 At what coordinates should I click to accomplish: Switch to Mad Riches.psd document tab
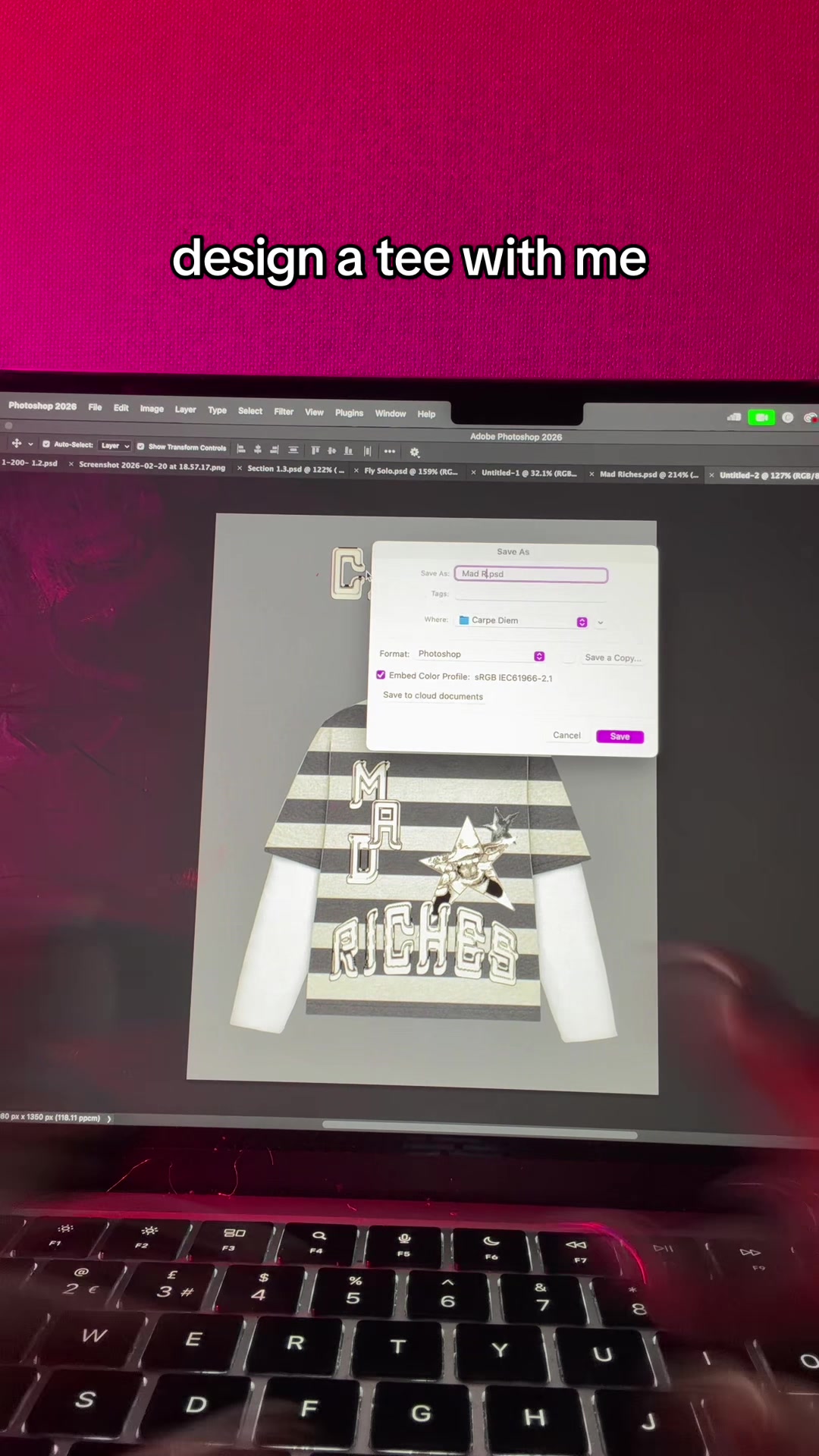coord(649,475)
